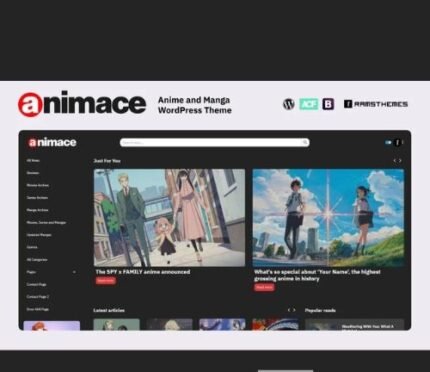The width and height of the screenshot is (430, 372).
Task: Click the round profile icon in header
Action: (x=397, y=142)
